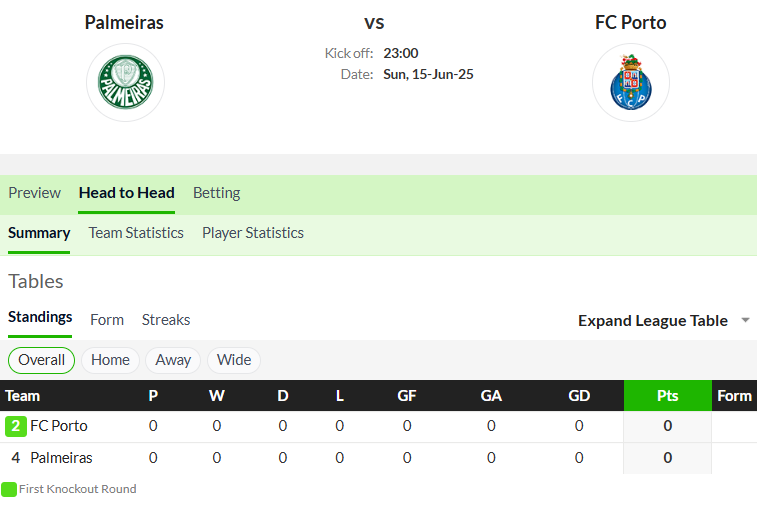Image resolution: width=758 pixels, height=505 pixels.
Task: Click the FC Porto team link in table
Action: coord(59,426)
